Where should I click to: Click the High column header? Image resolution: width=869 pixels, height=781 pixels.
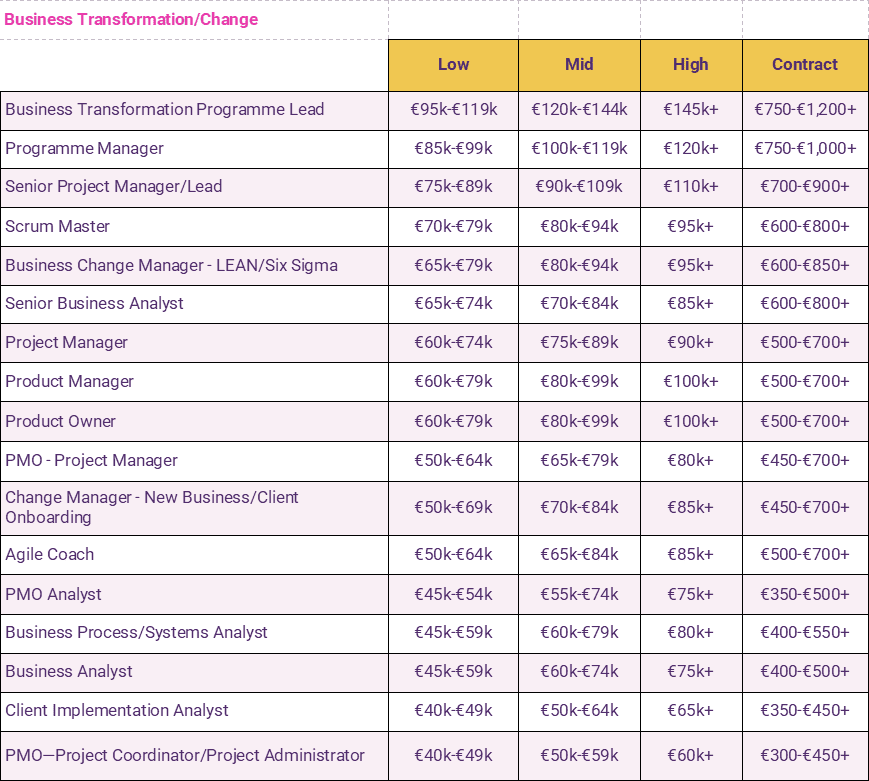pos(690,65)
